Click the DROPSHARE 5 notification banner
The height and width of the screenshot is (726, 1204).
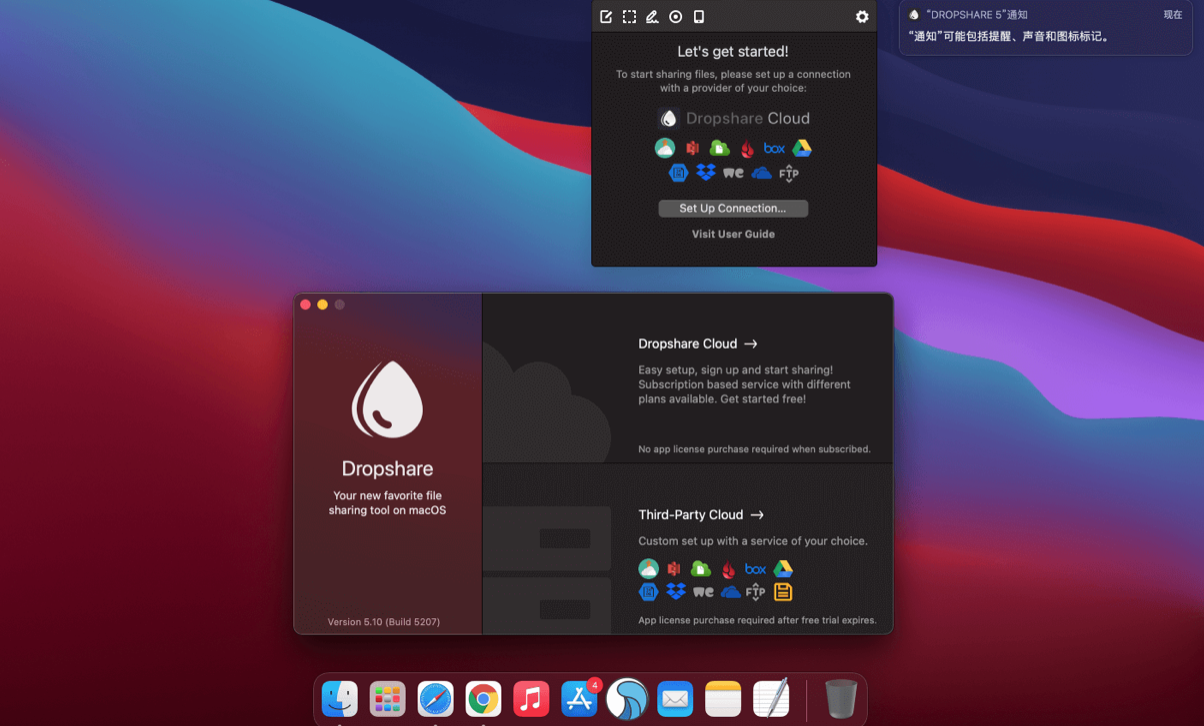pyautogui.click(x=1044, y=30)
